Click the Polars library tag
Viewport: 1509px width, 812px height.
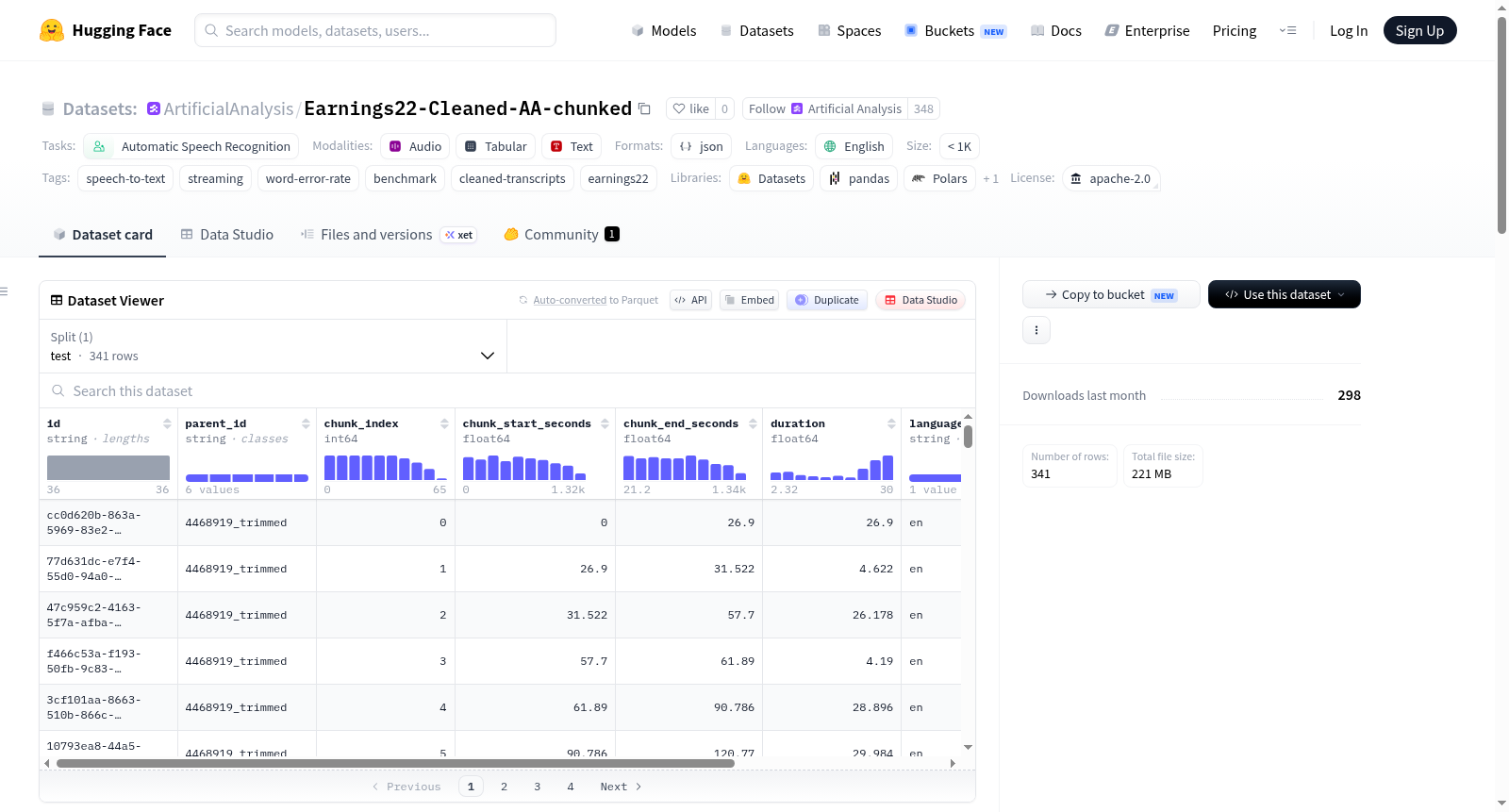[x=939, y=178]
